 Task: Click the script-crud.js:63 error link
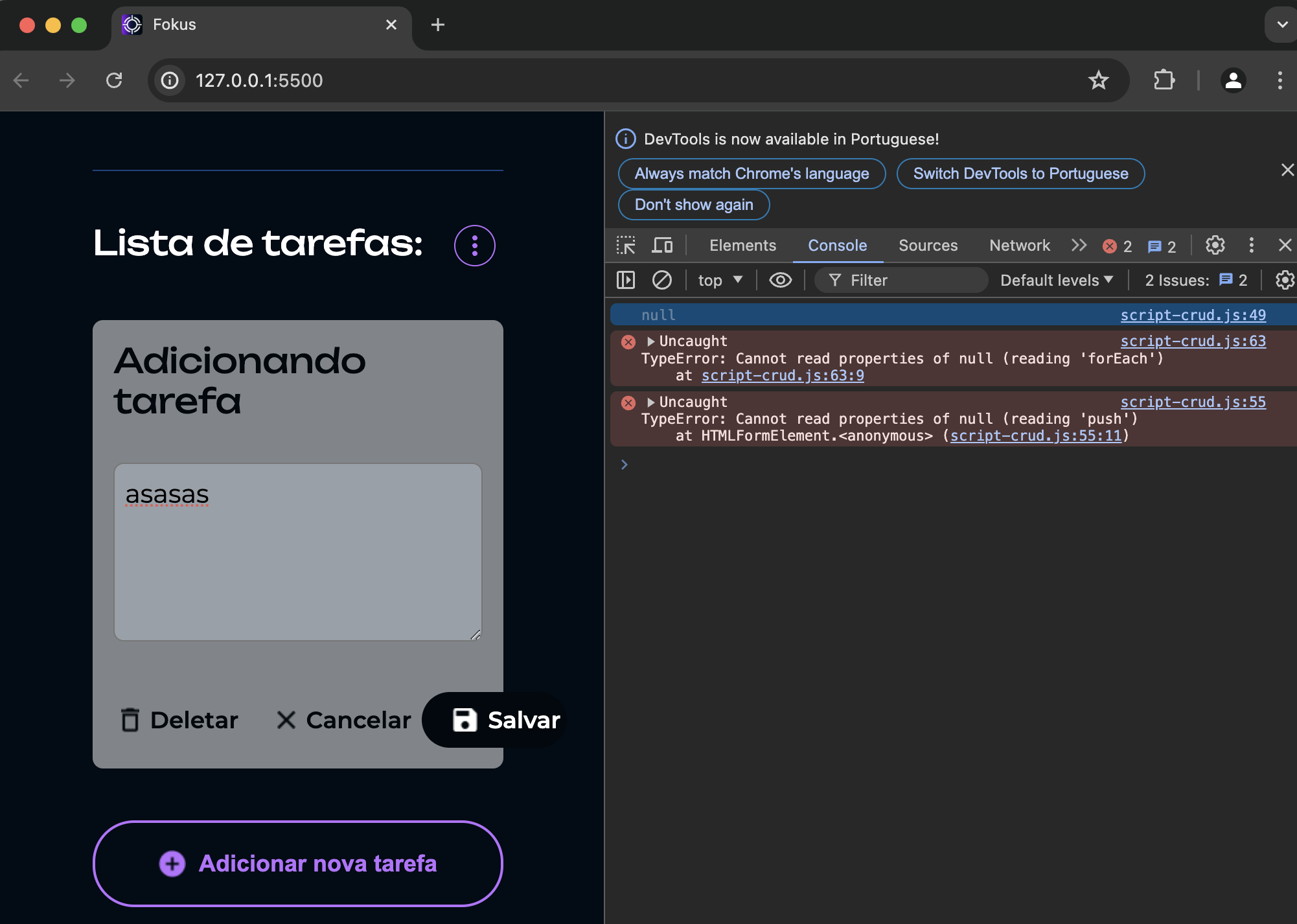coord(1192,341)
